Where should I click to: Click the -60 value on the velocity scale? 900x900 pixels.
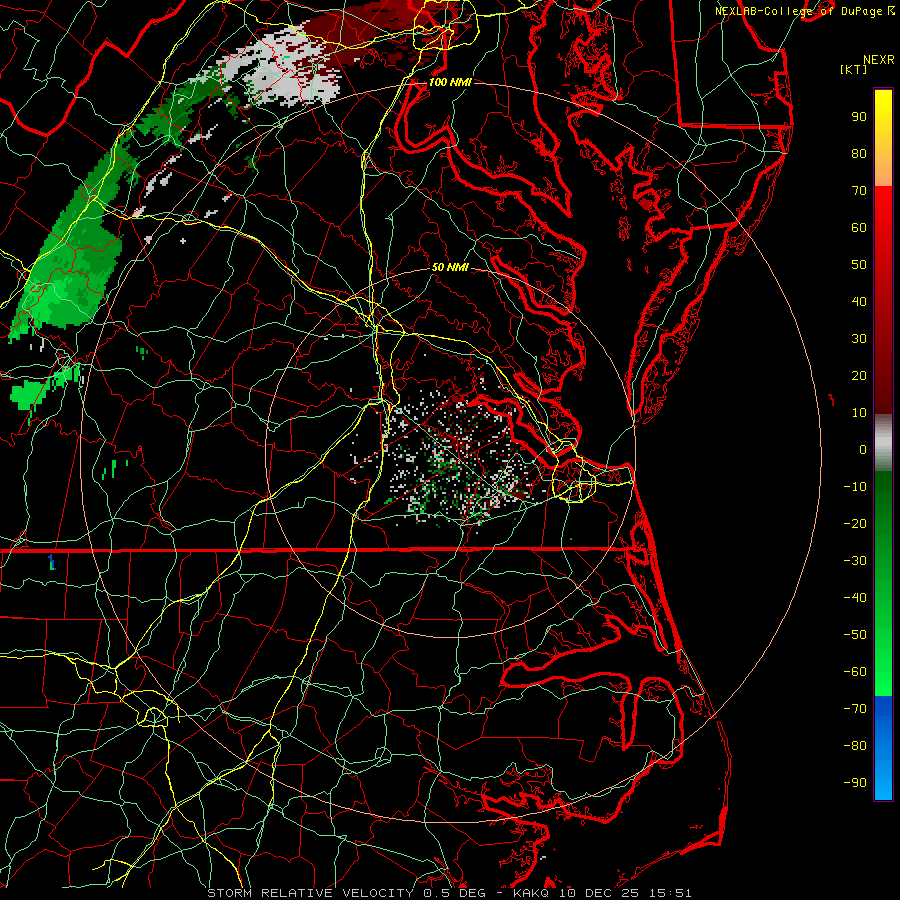pos(855,672)
